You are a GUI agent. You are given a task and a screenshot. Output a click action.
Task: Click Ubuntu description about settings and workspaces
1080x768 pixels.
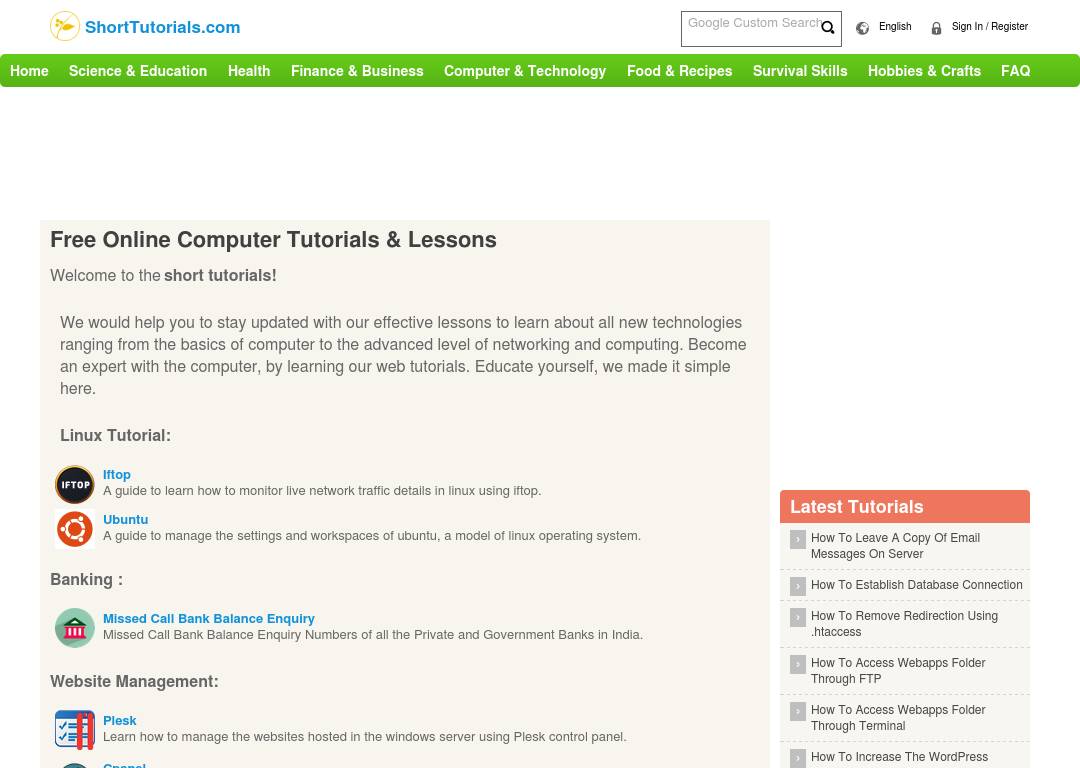(371, 535)
